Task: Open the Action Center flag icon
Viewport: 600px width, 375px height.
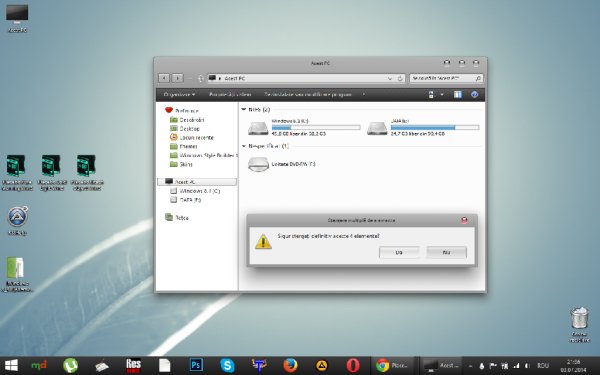Action: point(493,366)
